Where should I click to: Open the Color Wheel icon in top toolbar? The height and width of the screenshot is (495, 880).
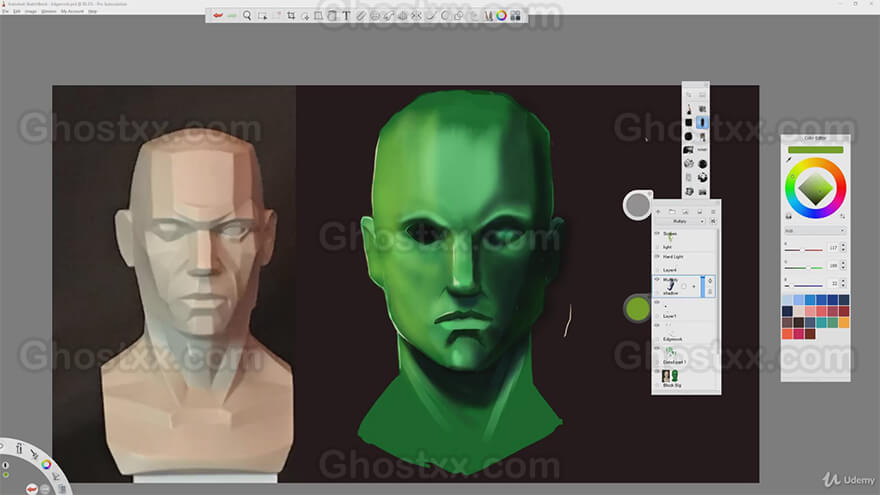501,16
